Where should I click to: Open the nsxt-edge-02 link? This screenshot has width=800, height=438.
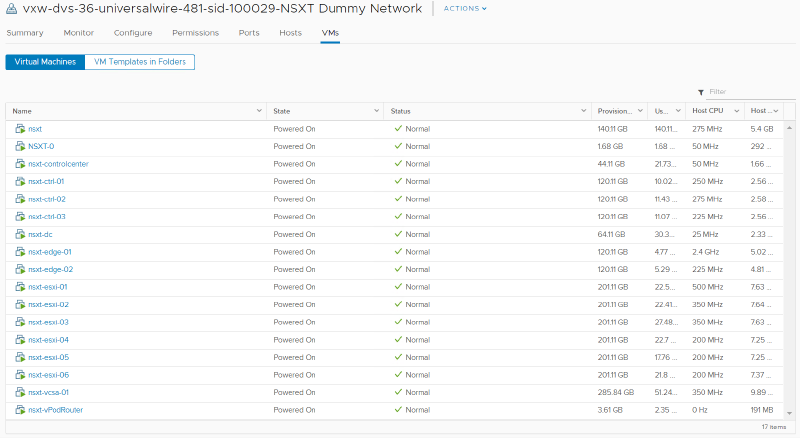click(51, 269)
